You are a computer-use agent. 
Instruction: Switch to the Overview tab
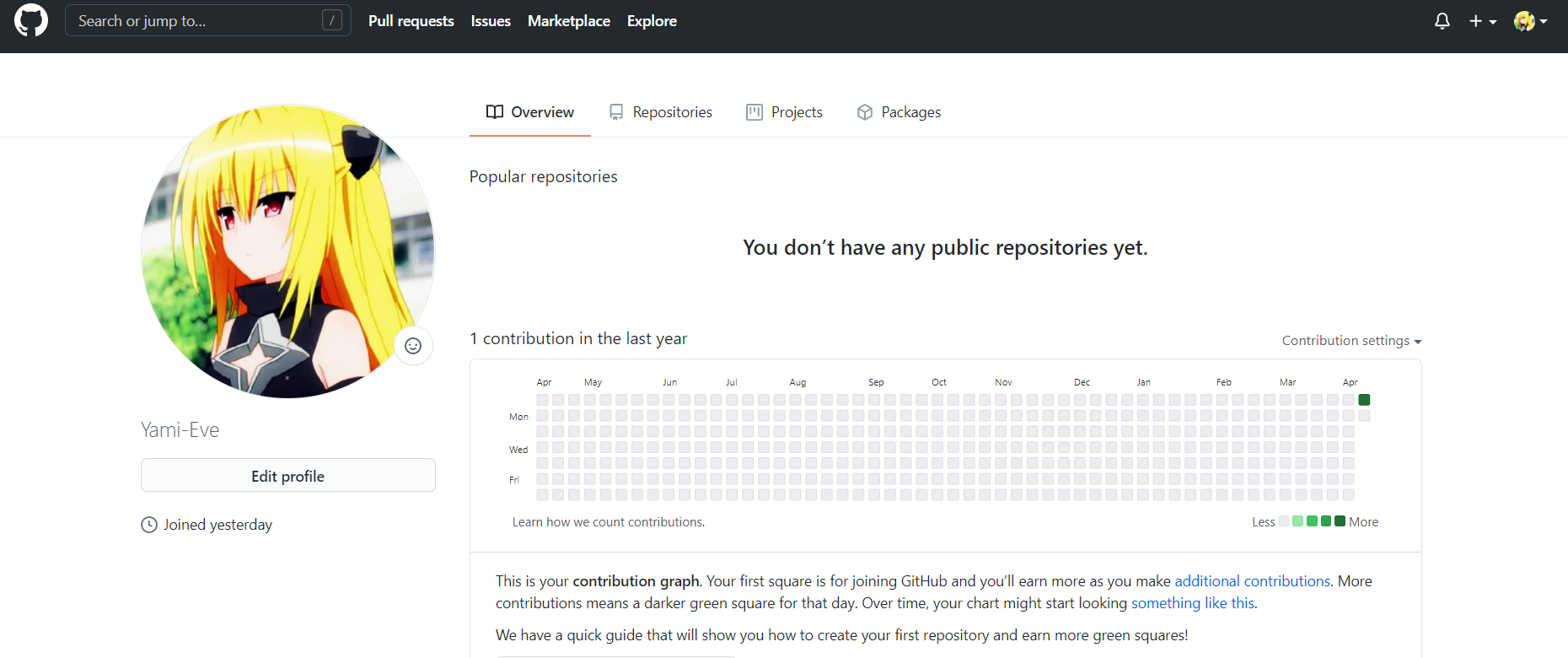(x=530, y=112)
